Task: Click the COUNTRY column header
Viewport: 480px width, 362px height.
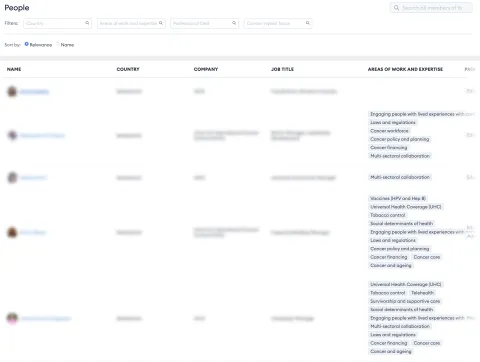Action: click(128, 69)
